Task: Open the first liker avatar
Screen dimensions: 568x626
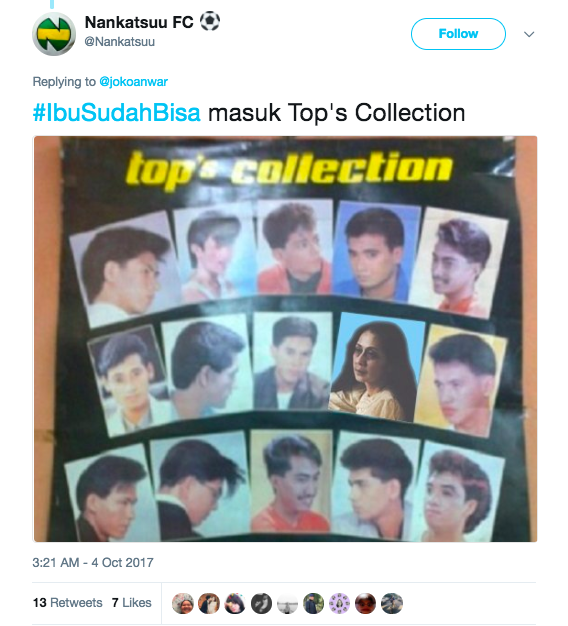Action: click(183, 603)
